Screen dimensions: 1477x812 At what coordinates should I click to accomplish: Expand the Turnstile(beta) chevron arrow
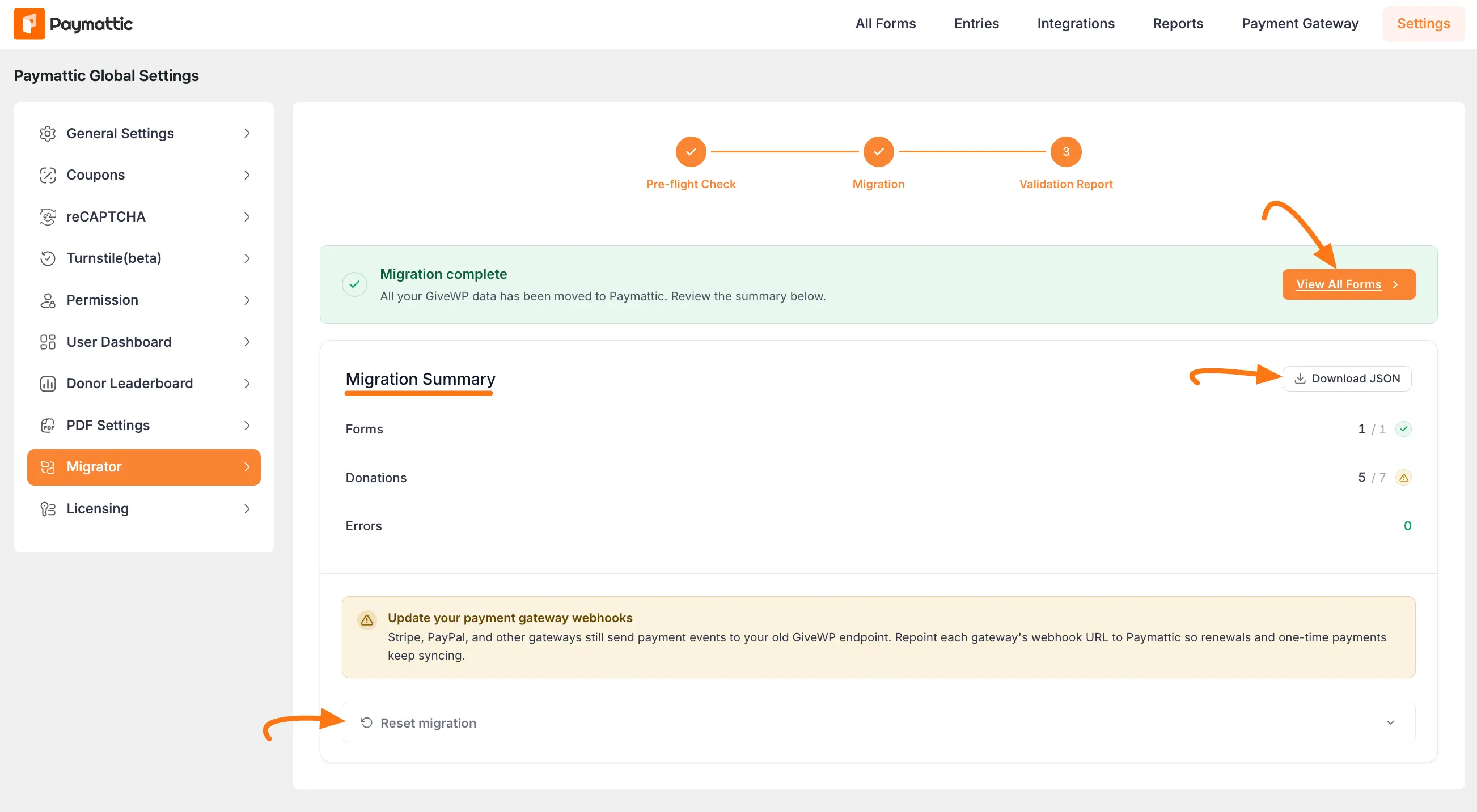[x=247, y=258]
